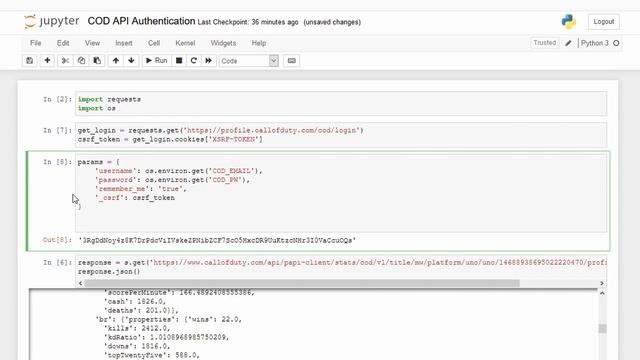
Task: Restart kernel and run all icon
Action: 209,60
